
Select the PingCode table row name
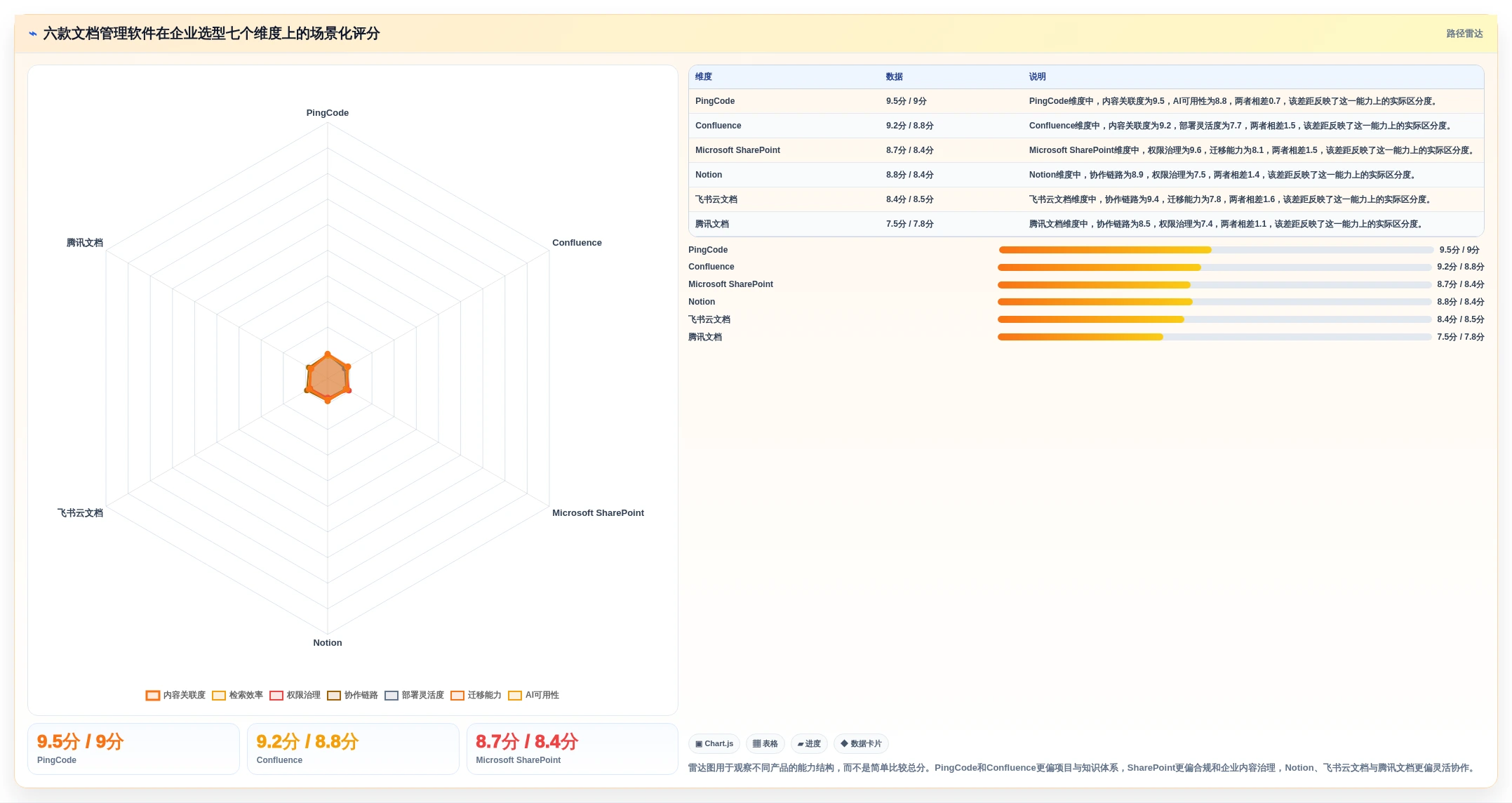point(715,101)
